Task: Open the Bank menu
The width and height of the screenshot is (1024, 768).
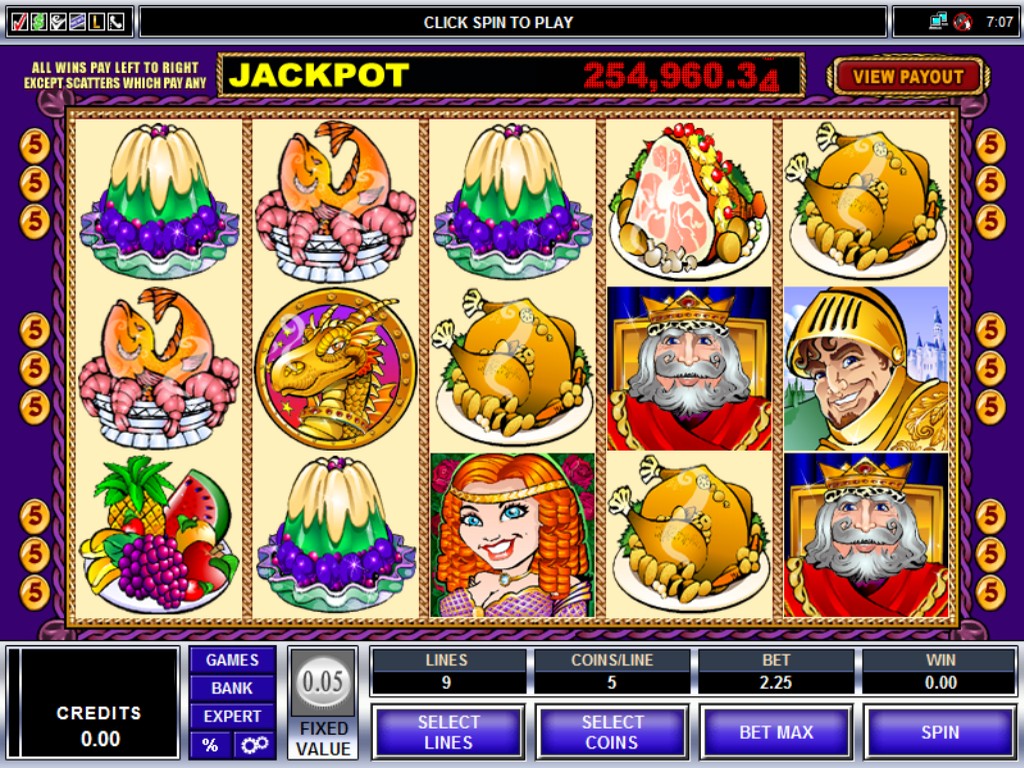Action: (x=232, y=688)
